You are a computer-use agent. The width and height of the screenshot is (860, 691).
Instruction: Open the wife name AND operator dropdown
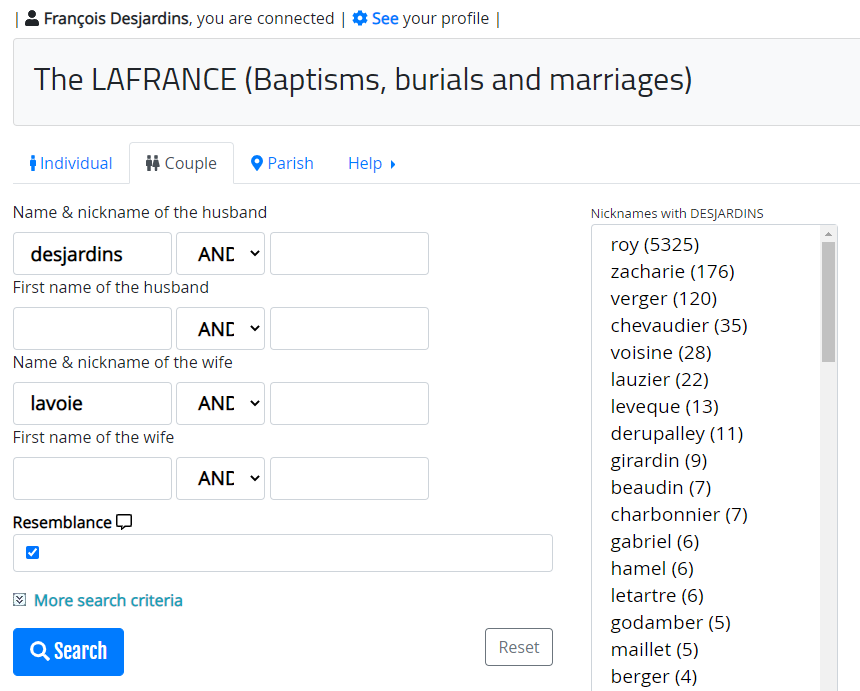(x=220, y=404)
